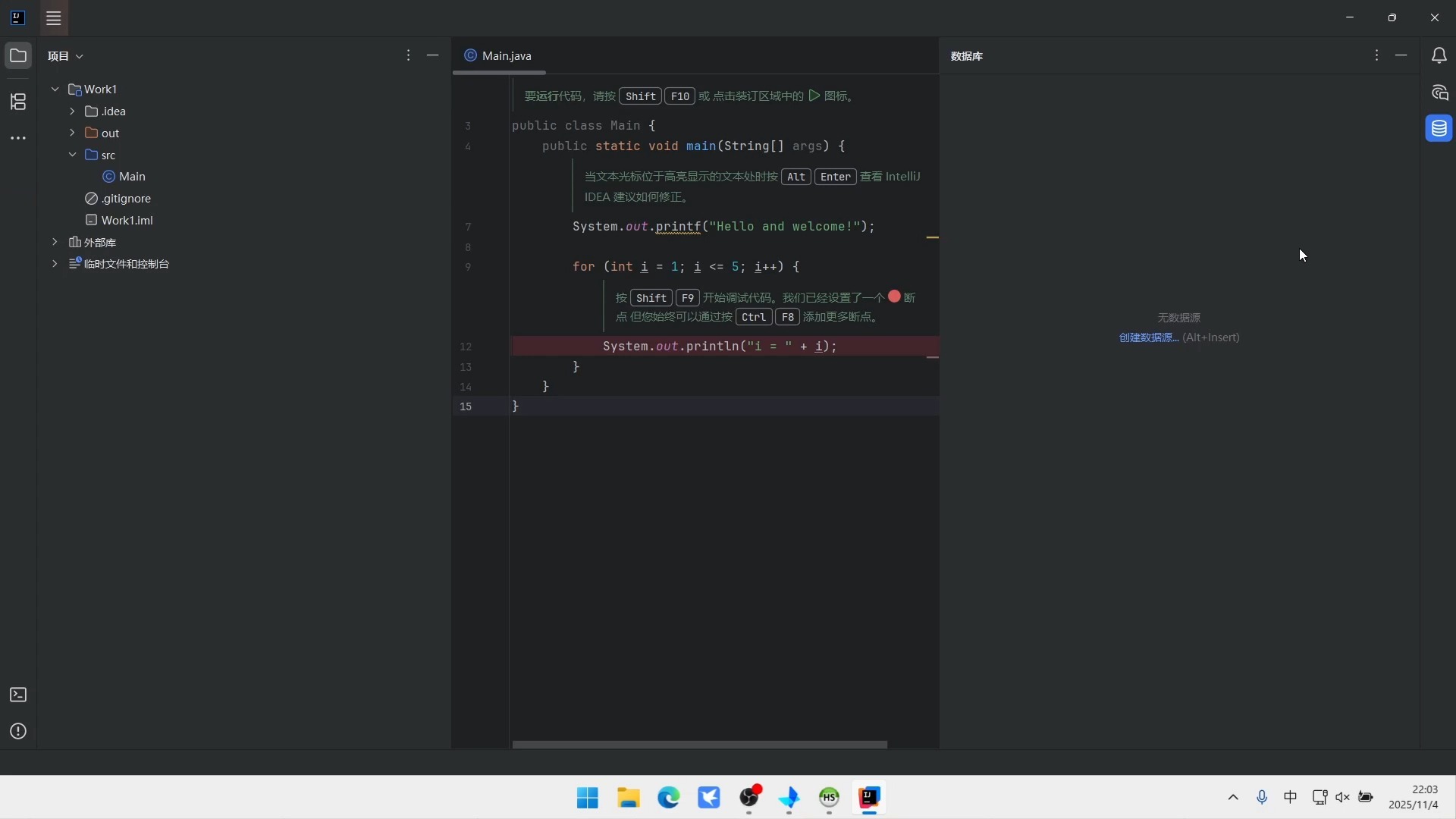Click the red breakpoint stripe marker
This screenshot has height=819, width=1456.
click(933, 357)
